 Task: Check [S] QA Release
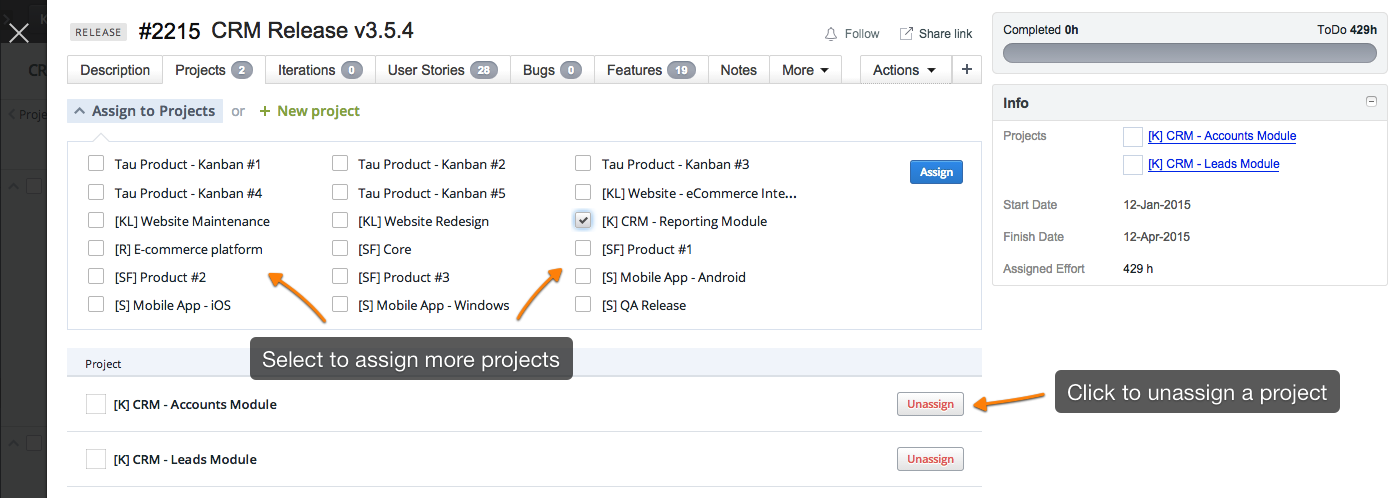tap(583, 304)
